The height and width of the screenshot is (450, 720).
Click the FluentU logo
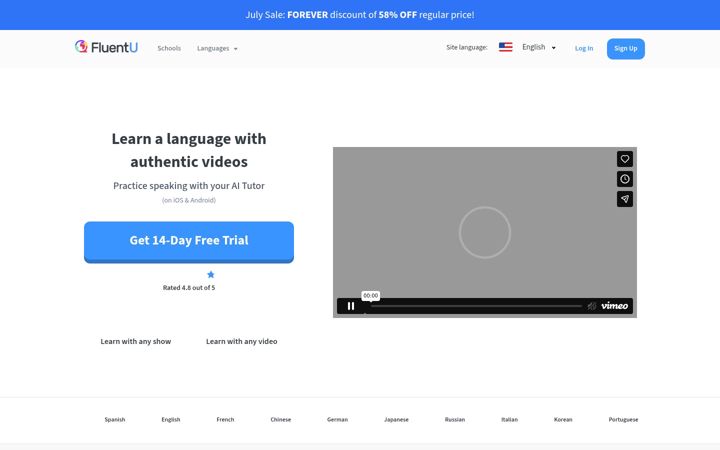(106, 47)
